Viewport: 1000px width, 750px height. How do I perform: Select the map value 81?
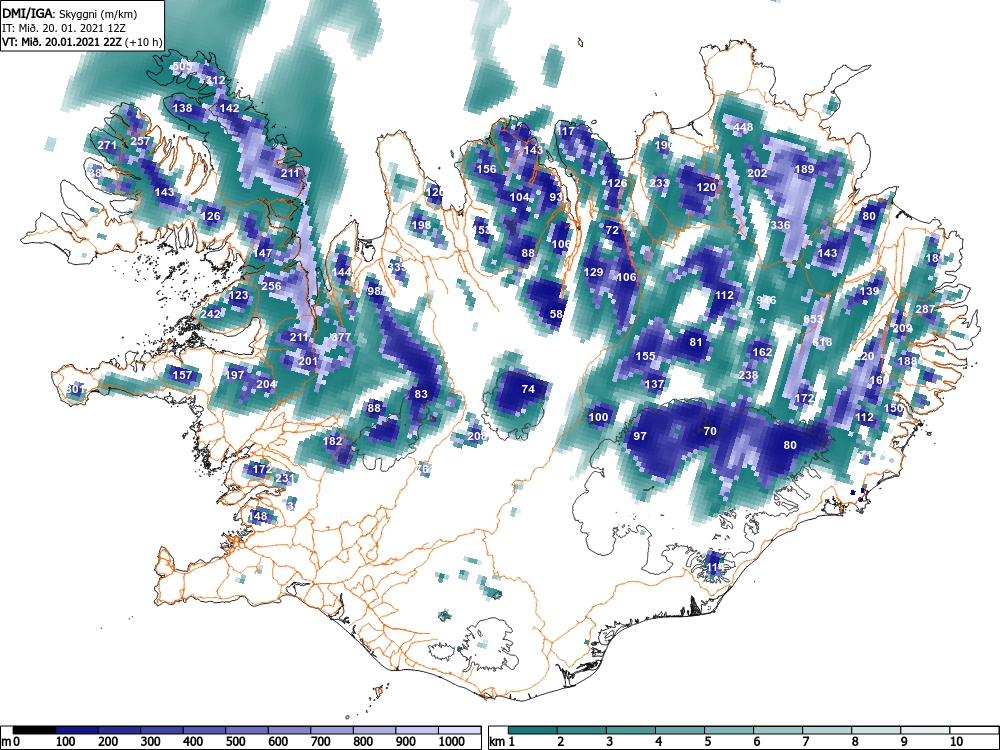[696, 342]
